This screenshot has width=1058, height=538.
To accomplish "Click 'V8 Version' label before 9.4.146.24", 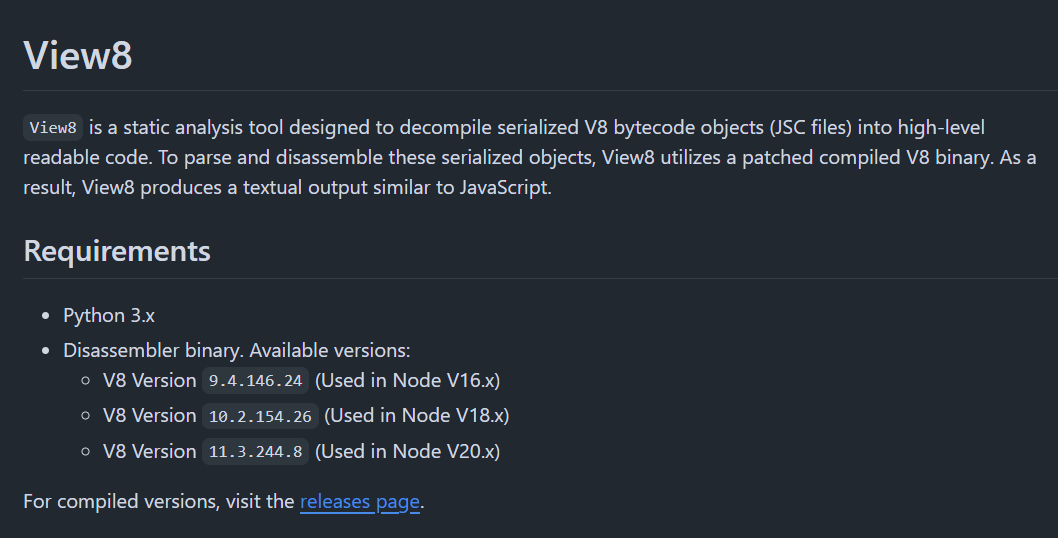I will tap(149, 380).
